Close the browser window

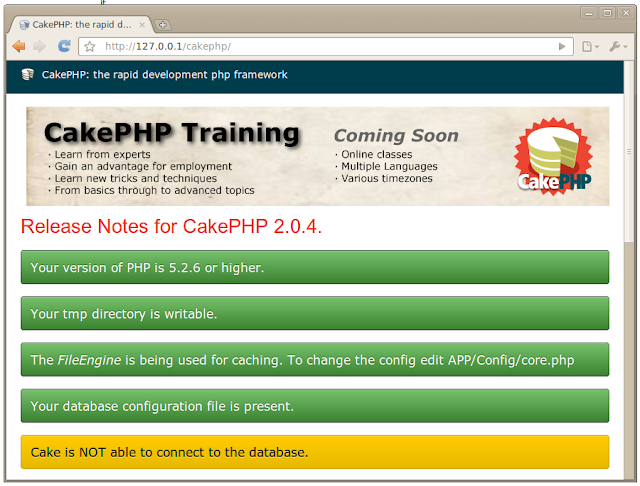point(626,13)
